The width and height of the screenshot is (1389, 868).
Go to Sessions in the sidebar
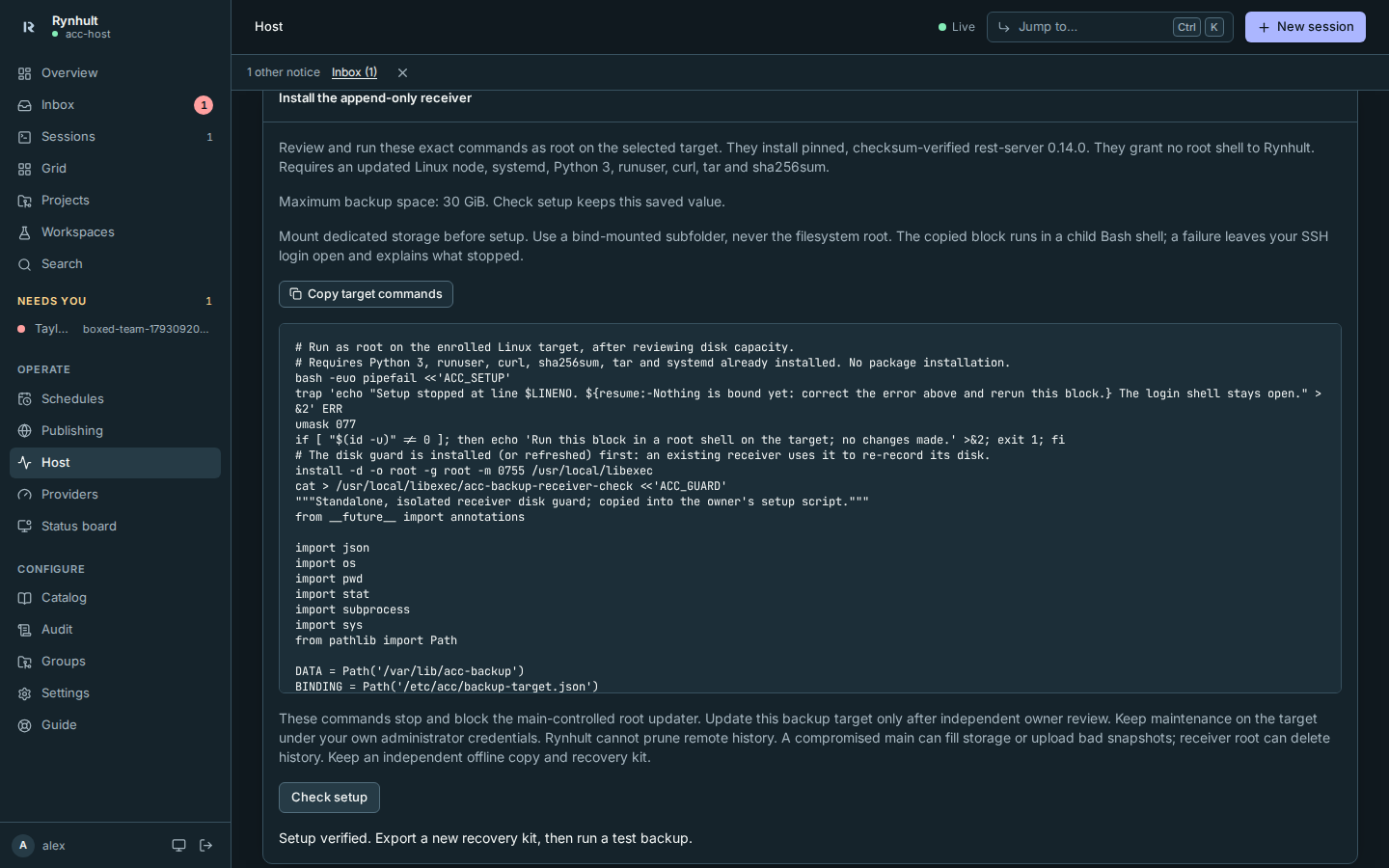pyautogui.click(x=115, y=137)
